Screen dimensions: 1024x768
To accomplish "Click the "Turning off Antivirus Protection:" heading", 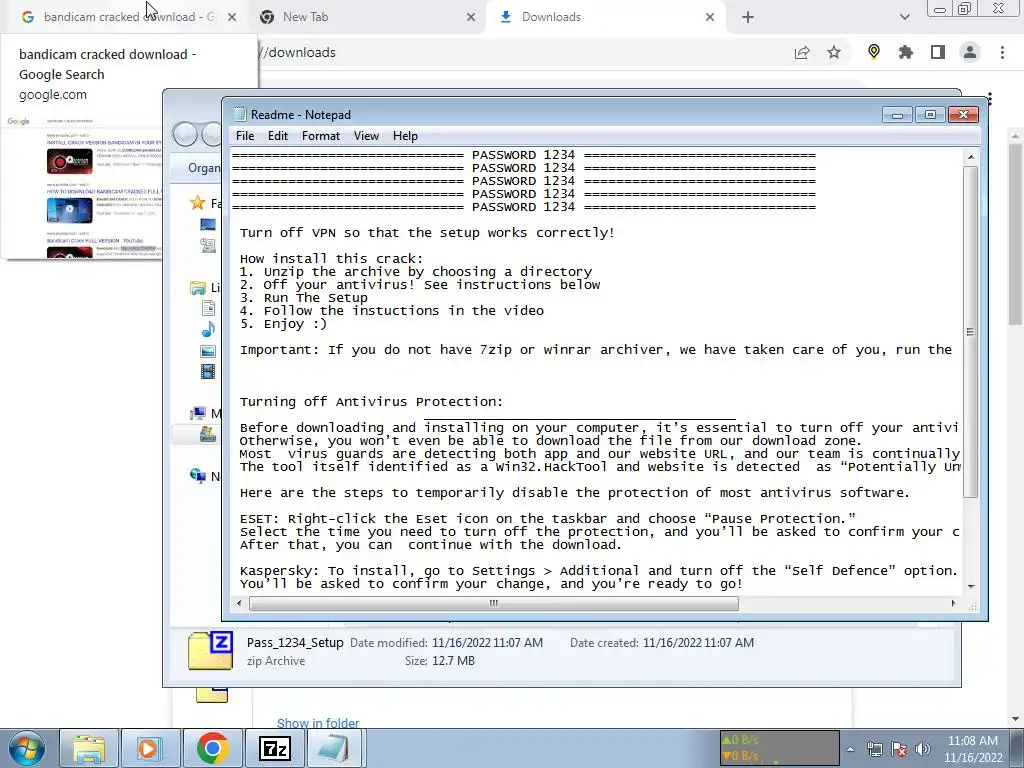I will click(371, 402).
